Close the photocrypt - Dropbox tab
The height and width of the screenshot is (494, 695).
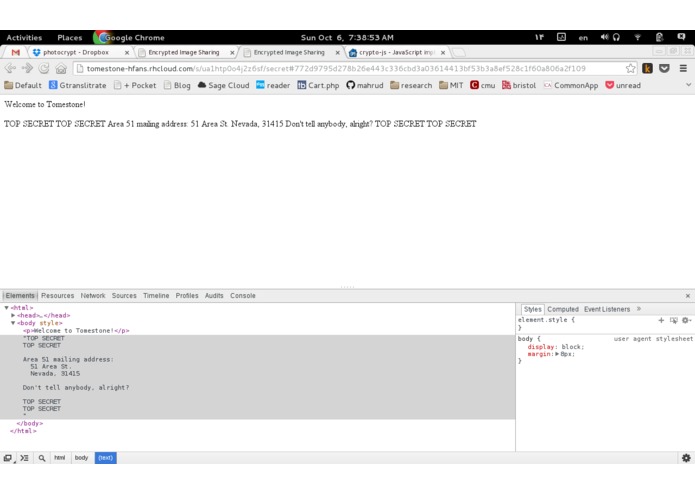click(127, 53)
